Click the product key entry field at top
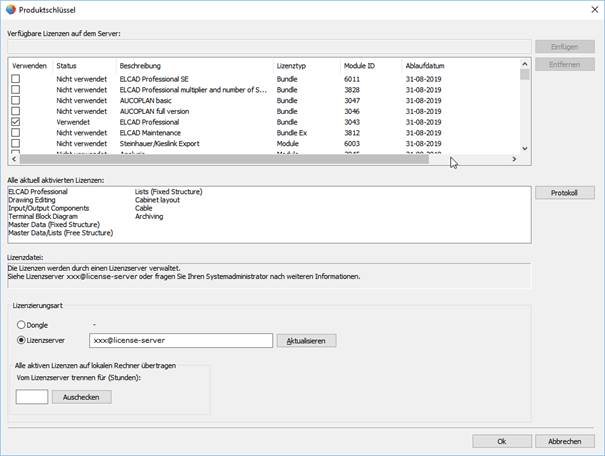The width and height of the screenshot is (605, 456). (x=269, y=47)
